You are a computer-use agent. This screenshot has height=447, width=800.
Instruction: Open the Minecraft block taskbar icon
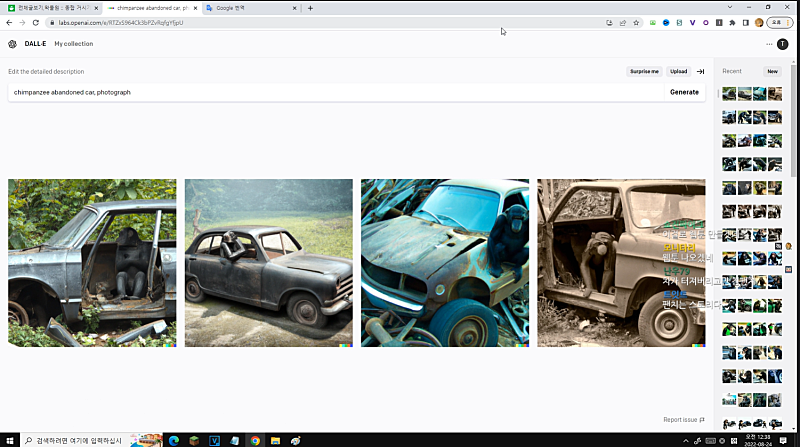click(x=194, y=440)
